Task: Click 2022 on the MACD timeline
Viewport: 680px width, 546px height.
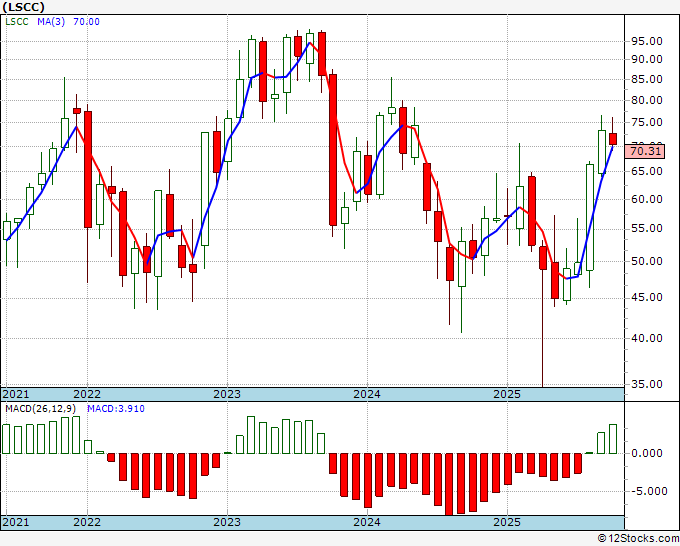Action: coord(87,522)
